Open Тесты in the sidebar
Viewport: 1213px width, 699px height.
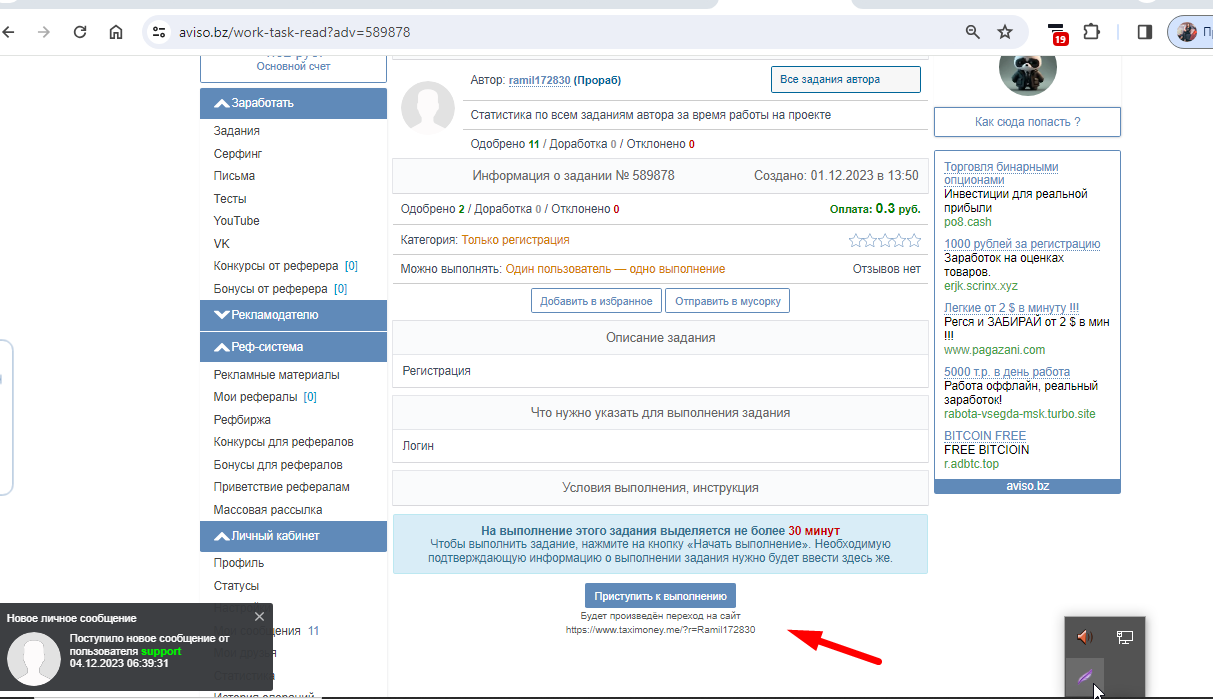coord(229,199)
